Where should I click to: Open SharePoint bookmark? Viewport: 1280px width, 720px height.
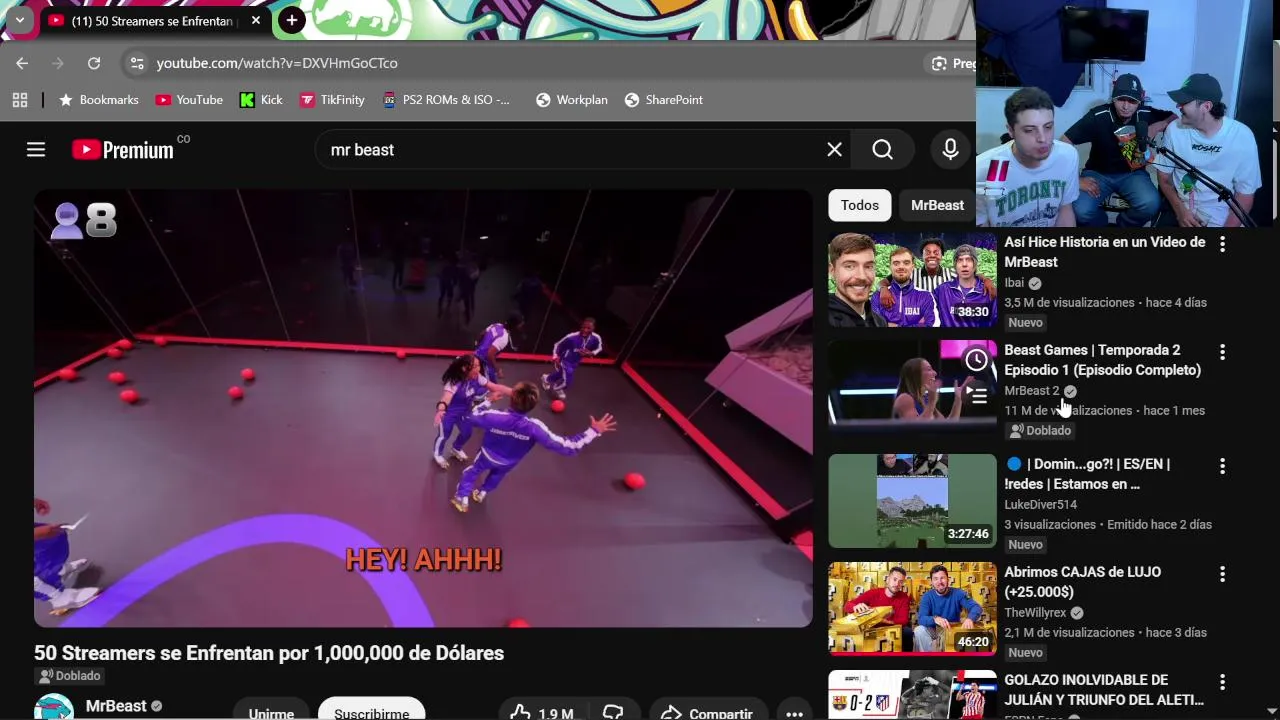tap(663, 100)
